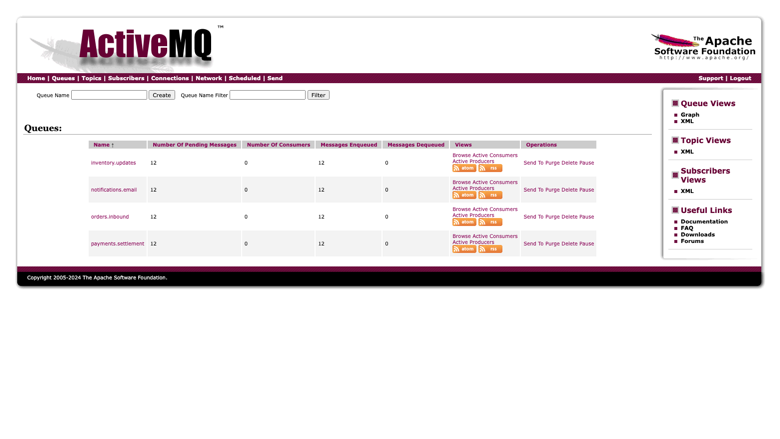Sort the queue list by the Name column header
This screenshot has width=780, height=439.
pyautogui.click(x=103, y=145)
